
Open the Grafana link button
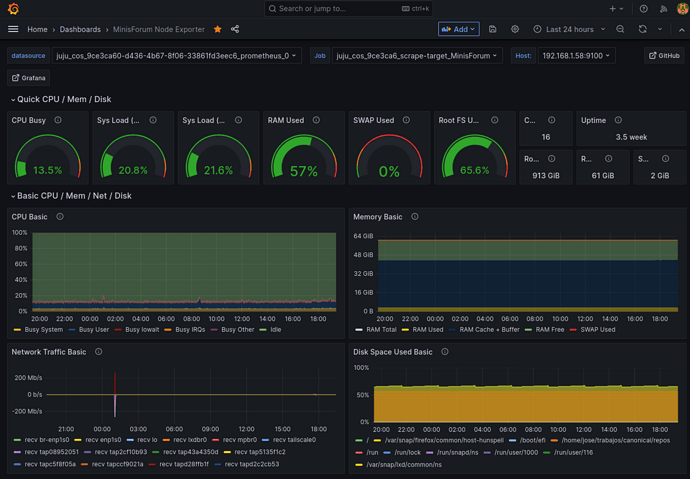pyautogui.click(x=29, y=78)
